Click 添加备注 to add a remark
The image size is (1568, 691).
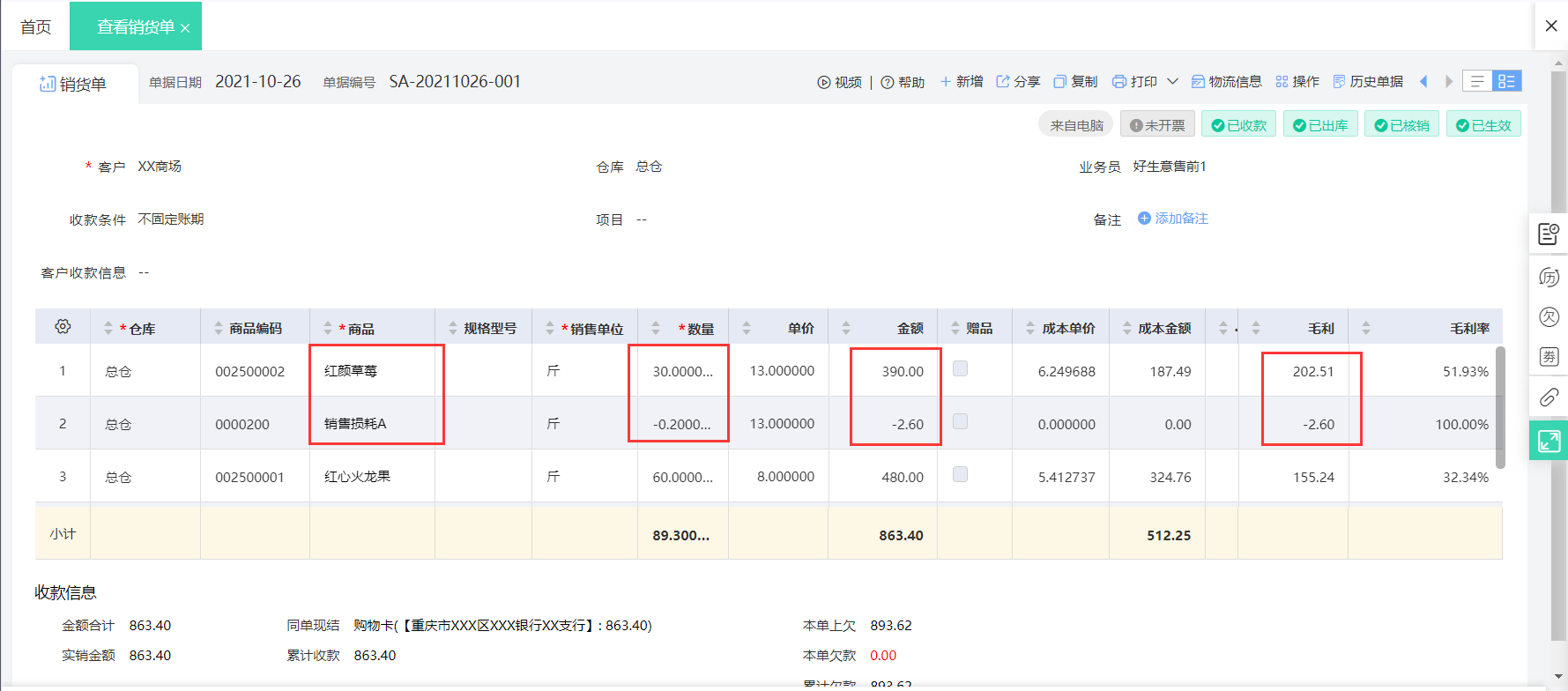tap(1173, 219)
